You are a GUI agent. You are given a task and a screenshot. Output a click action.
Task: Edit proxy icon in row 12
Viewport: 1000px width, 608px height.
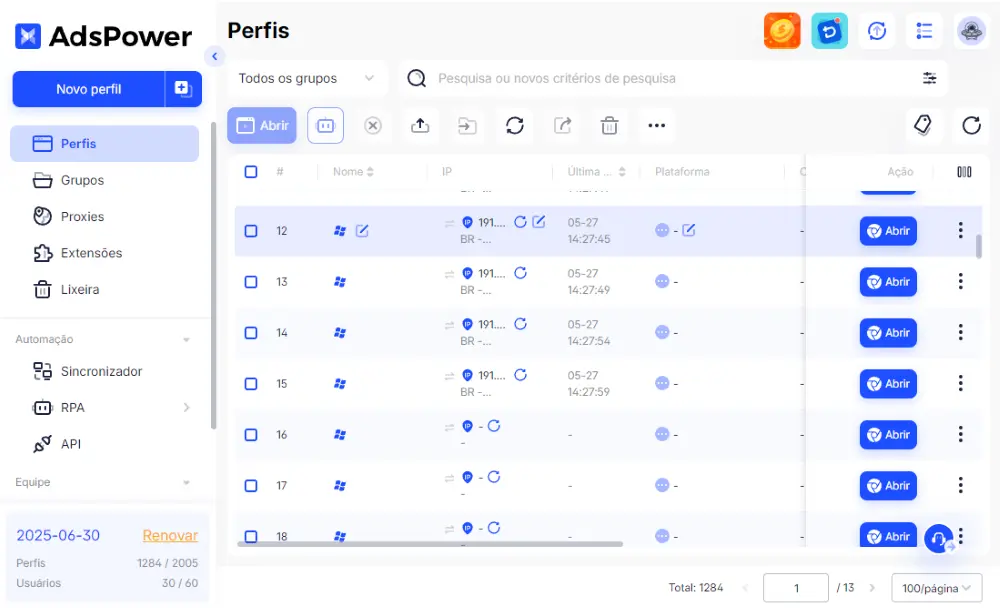point(538,222)
